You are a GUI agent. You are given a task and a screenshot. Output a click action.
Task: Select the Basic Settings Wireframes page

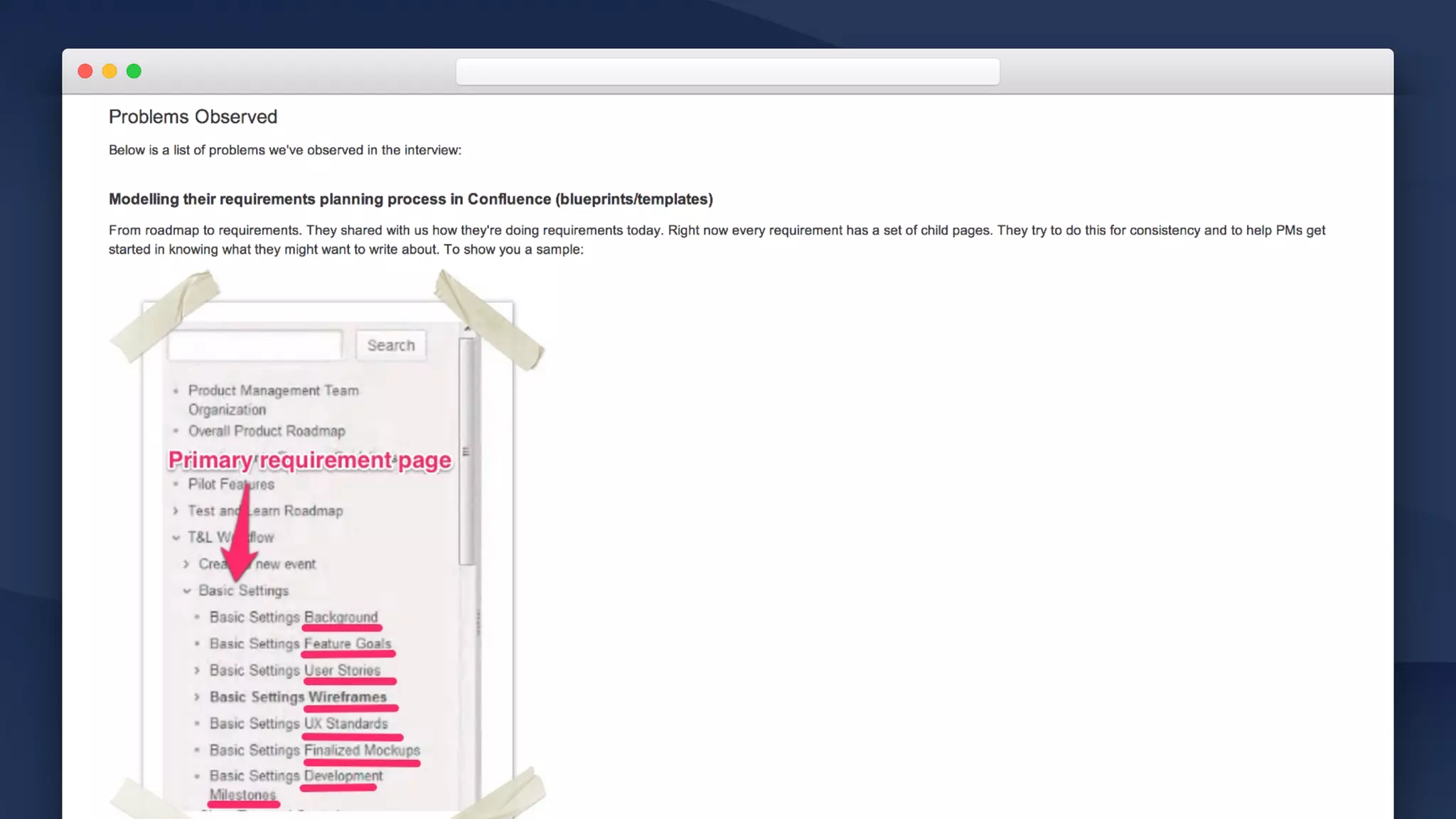click(x=298, y=697)
